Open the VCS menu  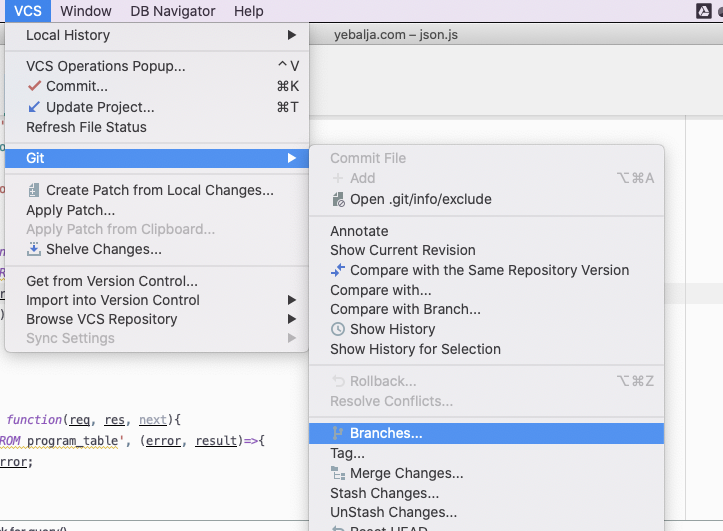pyautogui.click(x=28, y=11)
